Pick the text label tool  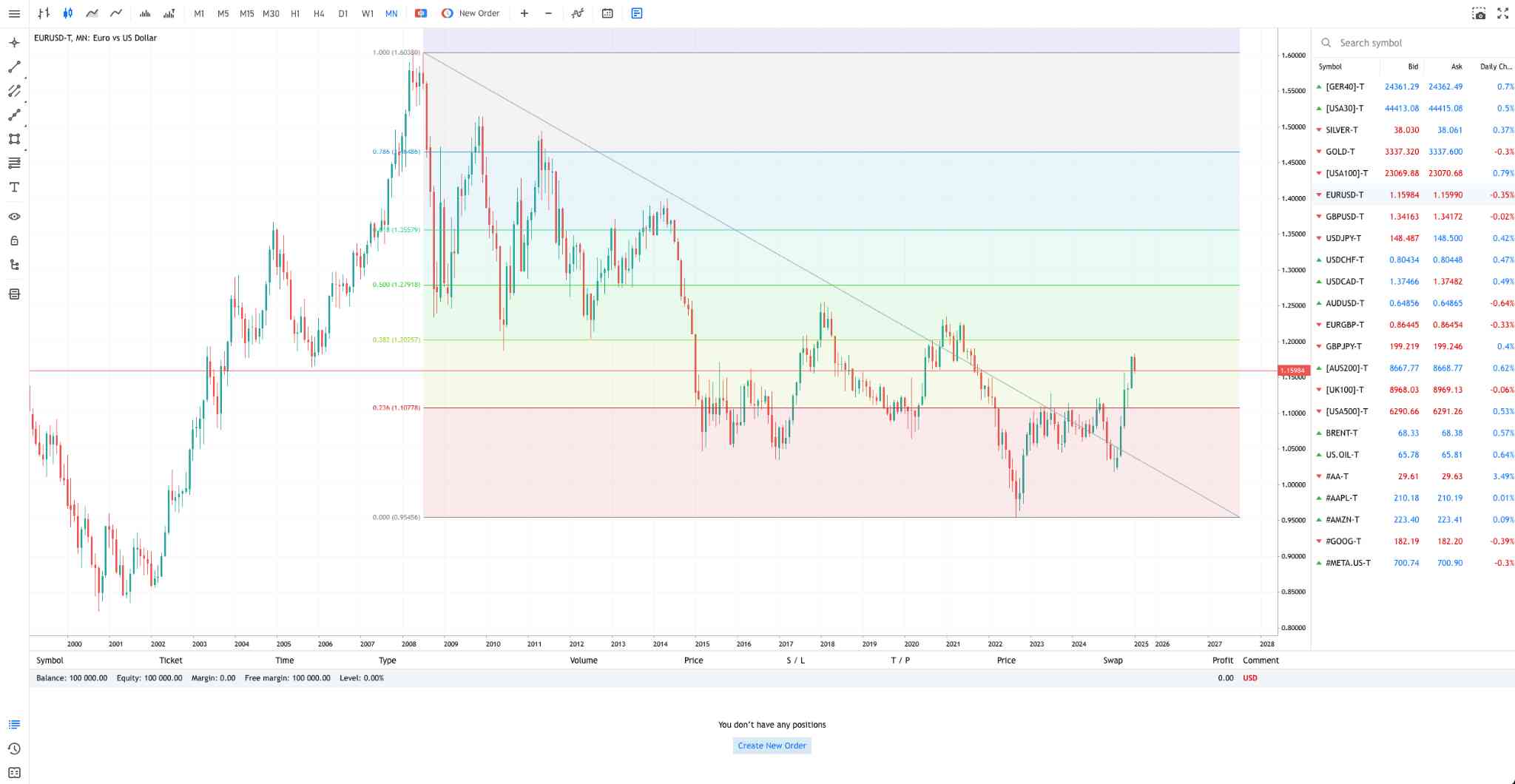coord(14,187)
